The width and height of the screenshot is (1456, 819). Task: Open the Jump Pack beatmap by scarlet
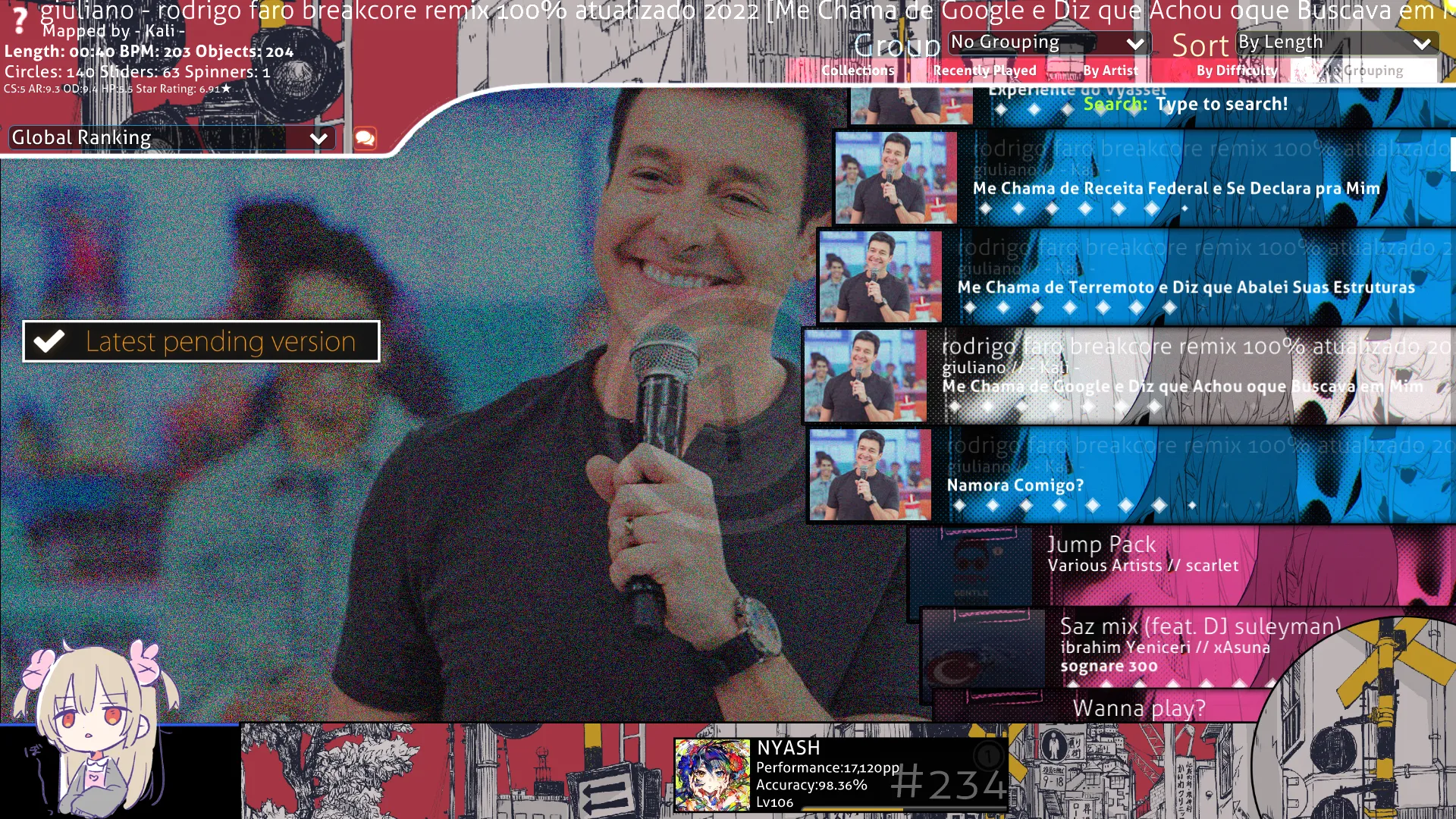[1181, 566]
